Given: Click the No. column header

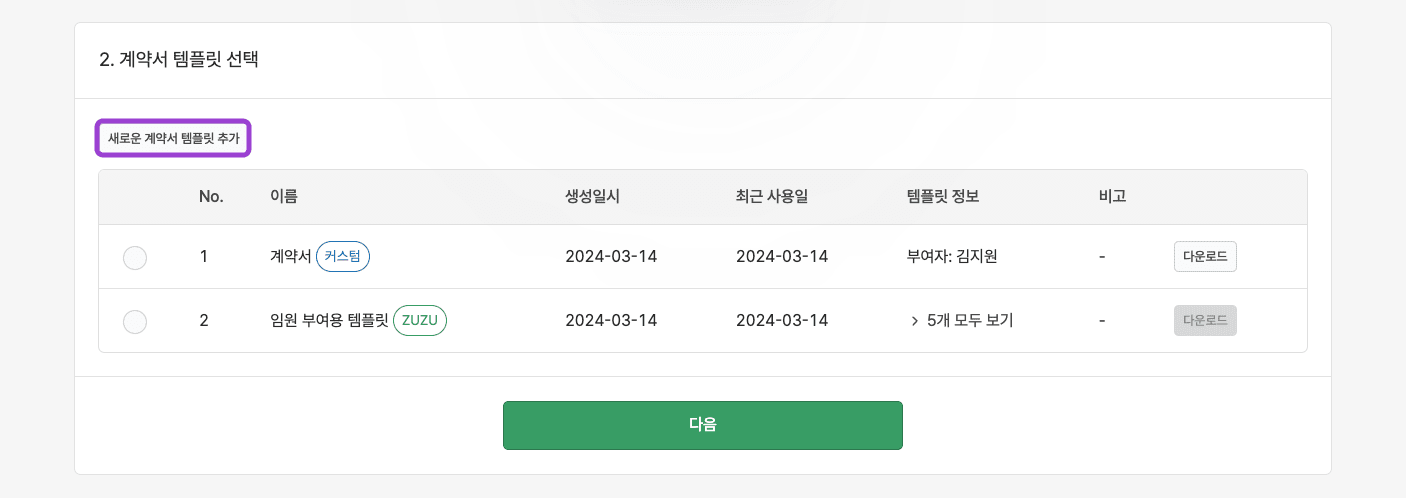Looking at the screenshot, I should 211,197.
